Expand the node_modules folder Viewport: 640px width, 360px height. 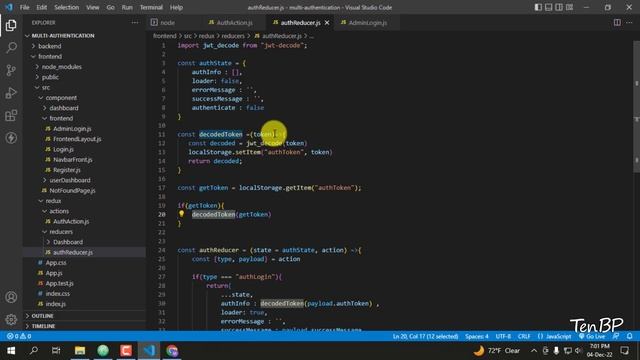coord(62,67)
